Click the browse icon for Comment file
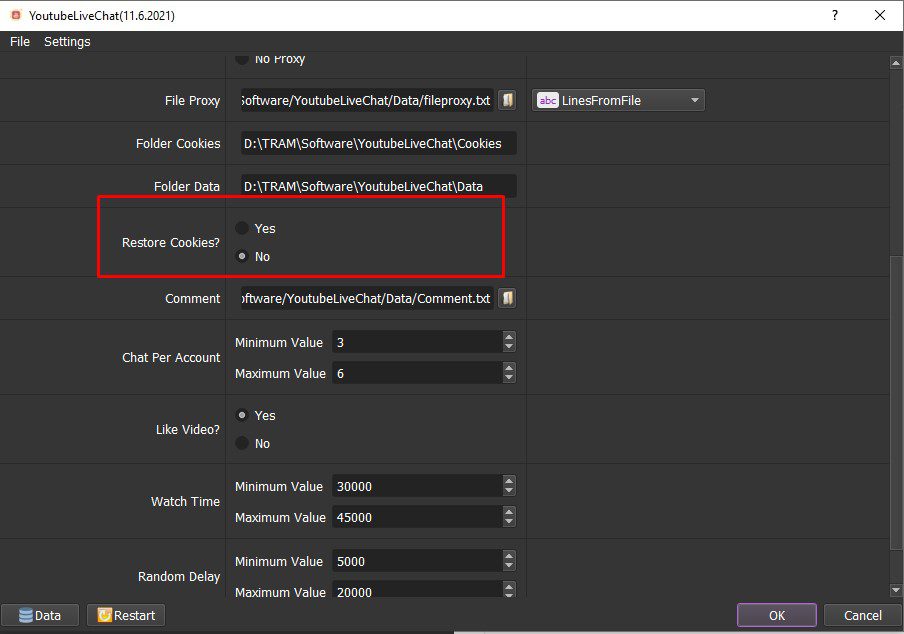The image size is (904, 634). [x=507, y=298]
